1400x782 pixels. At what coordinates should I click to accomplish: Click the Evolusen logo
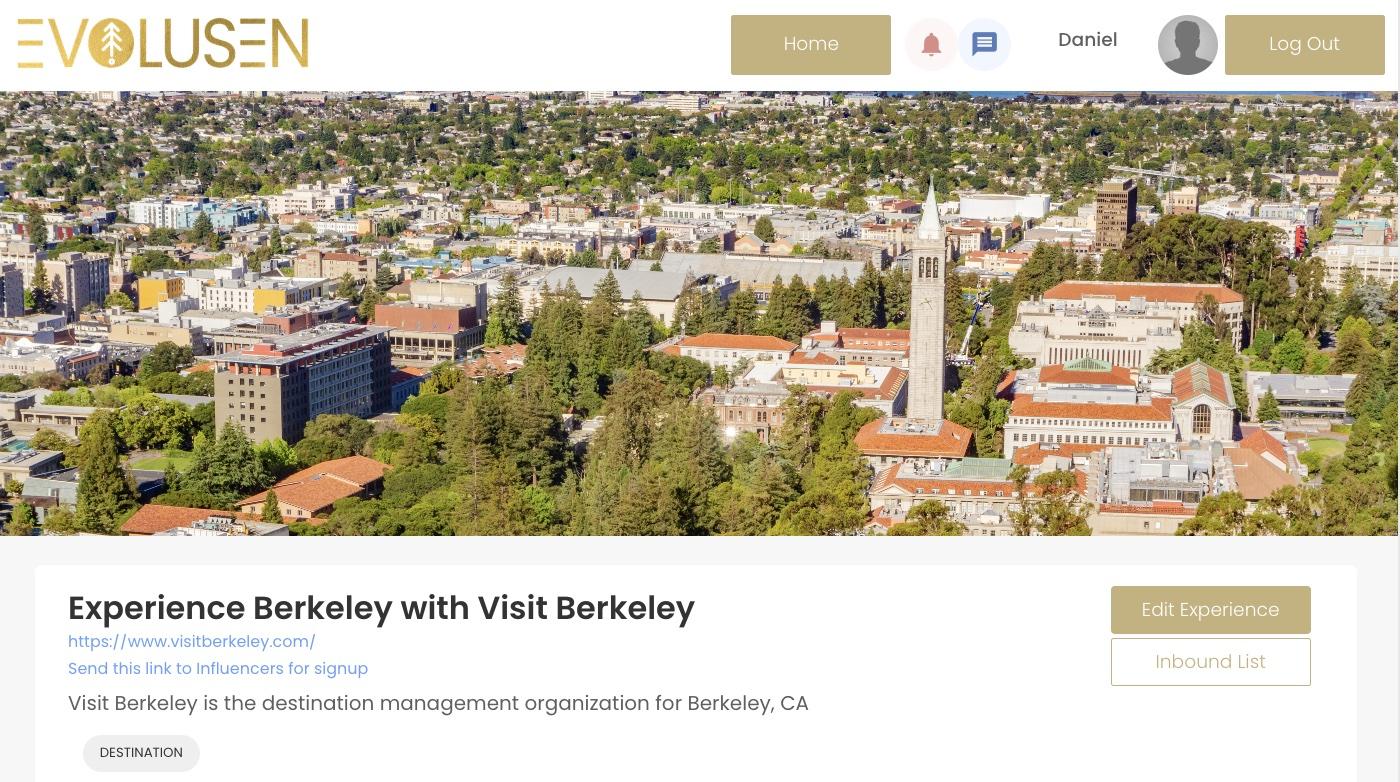[163, 44]
